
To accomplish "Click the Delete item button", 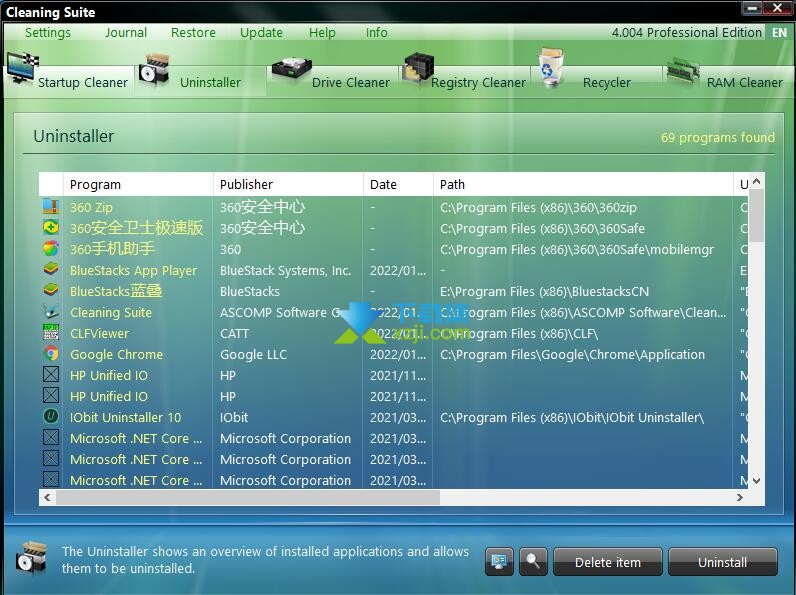I will [x=608, y=562].
